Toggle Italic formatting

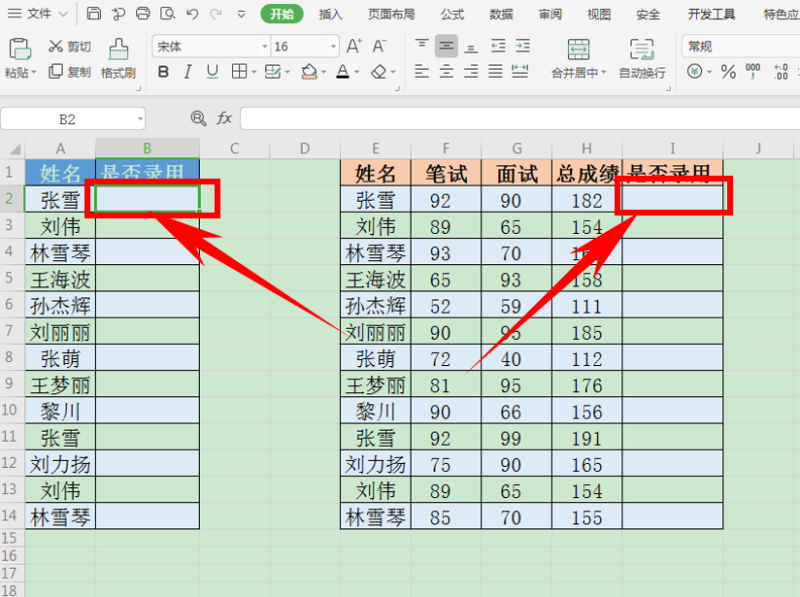click(x=187, y=72)
